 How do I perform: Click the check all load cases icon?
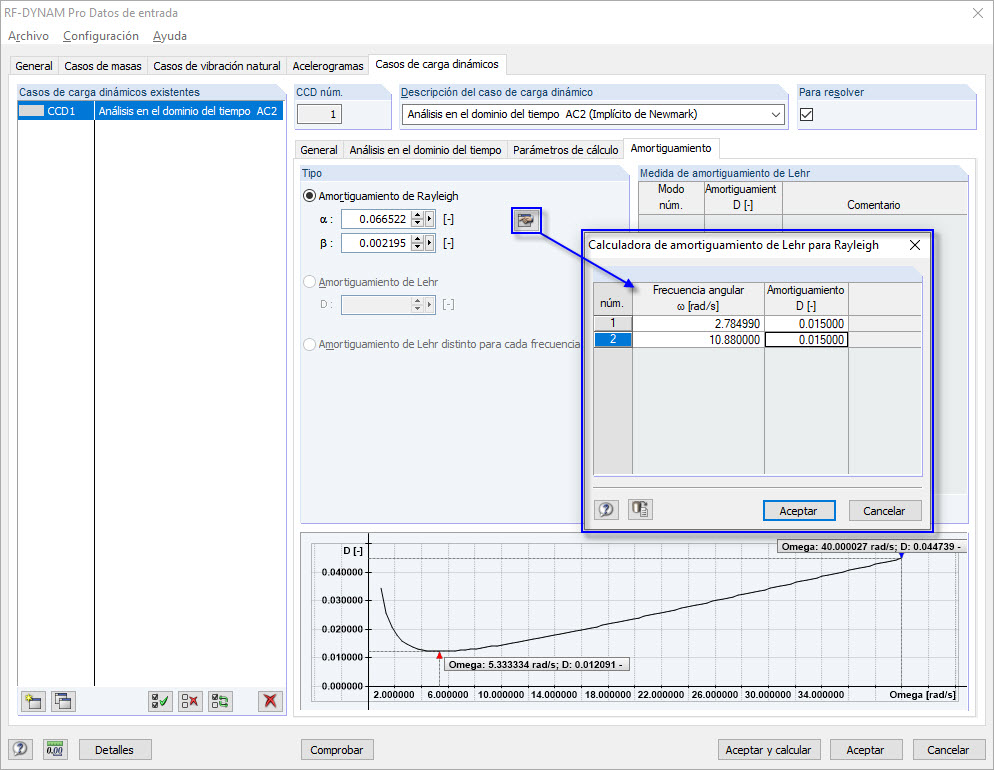(160, 701)
